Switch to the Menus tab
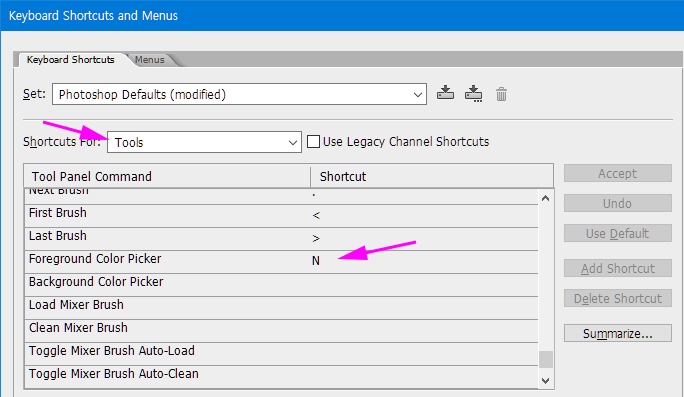This screenshot has width=684, height=397. (x=150, y=60)
